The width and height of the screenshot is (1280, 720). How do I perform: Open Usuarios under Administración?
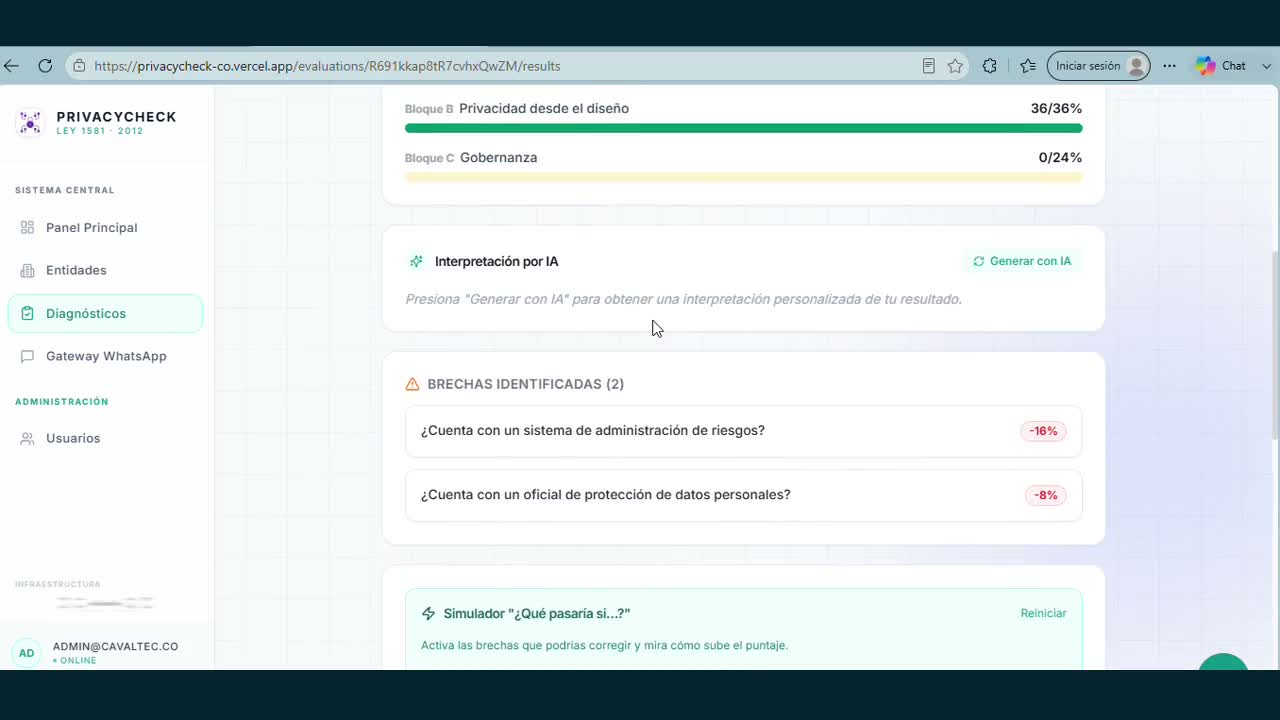(105, 438)
